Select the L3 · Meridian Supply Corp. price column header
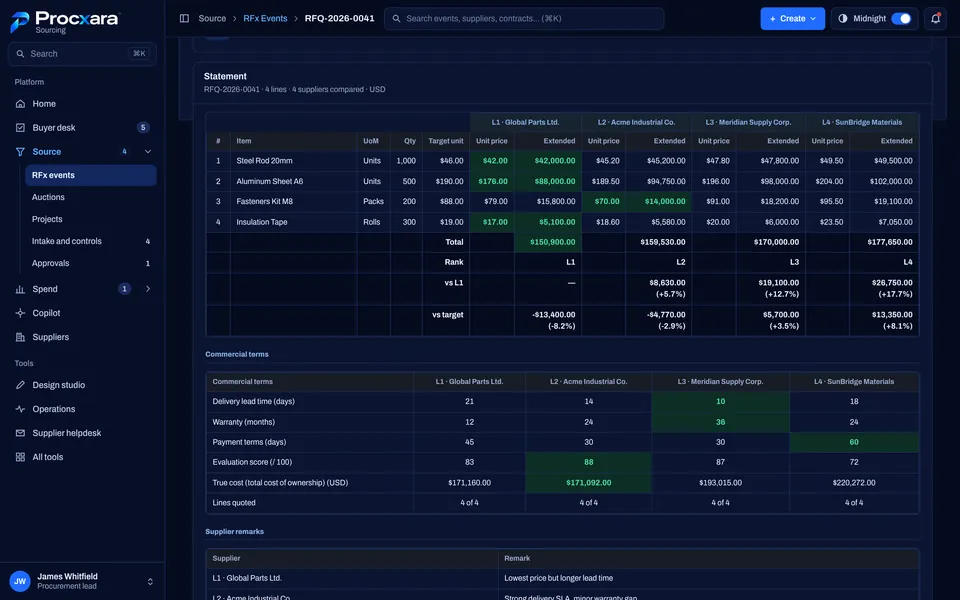Image resolution: width=960 pixels, height=600 pixels. [748, 122]
